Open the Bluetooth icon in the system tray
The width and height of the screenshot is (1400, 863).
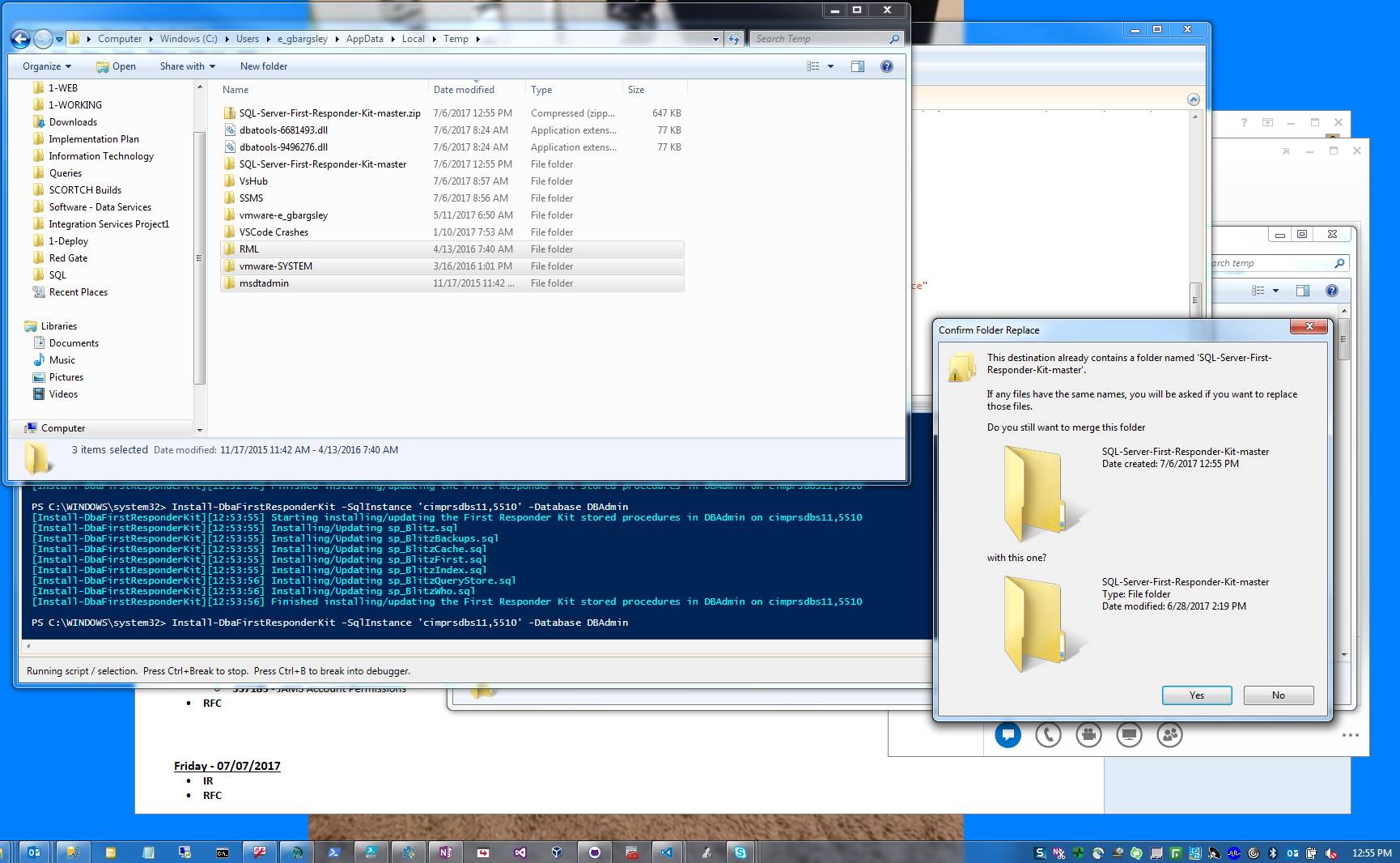pyautogui.click(x=1272, y=852)
